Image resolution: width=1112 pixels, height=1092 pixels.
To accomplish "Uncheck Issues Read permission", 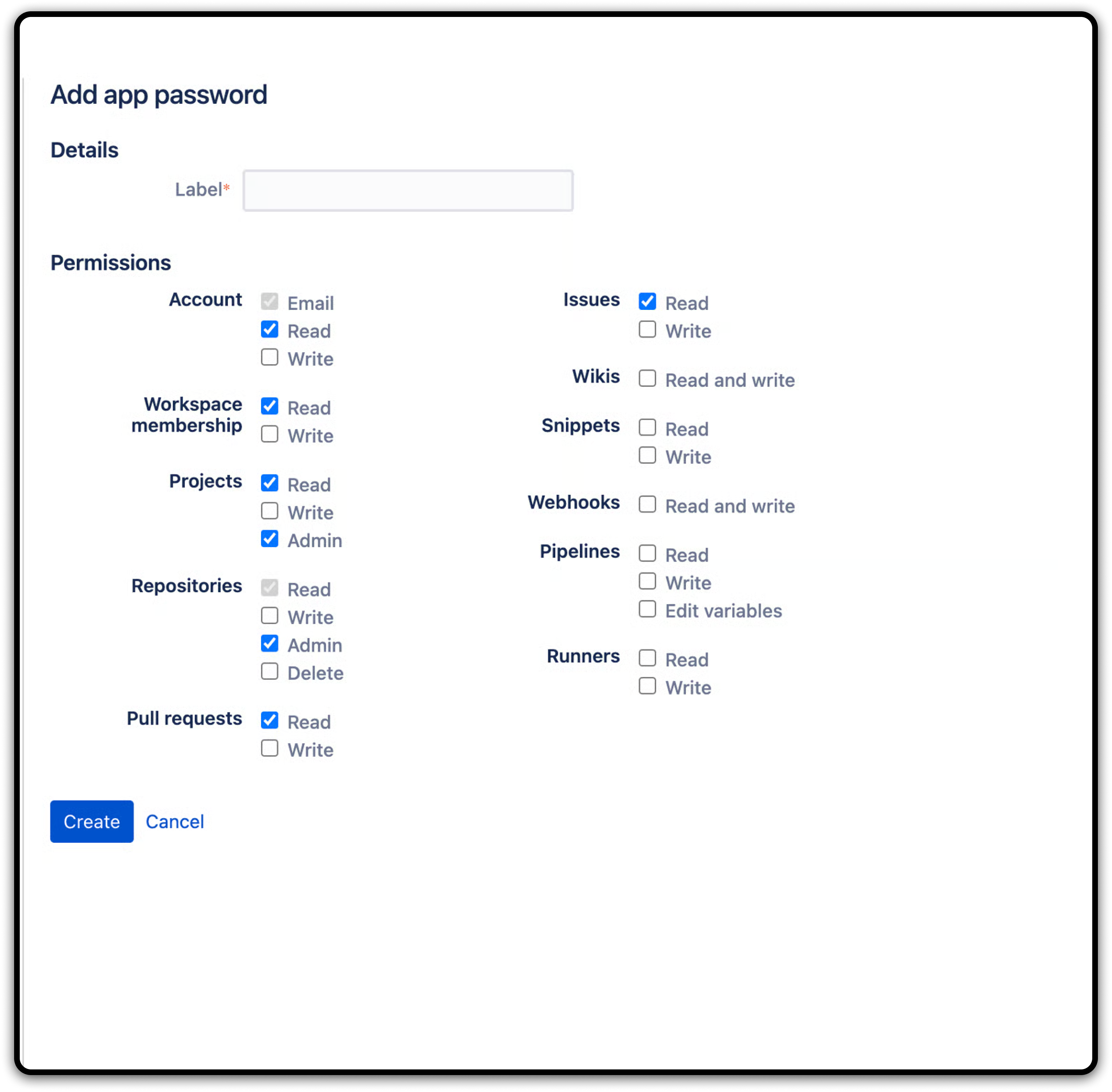I will click(x=647, y=302).
